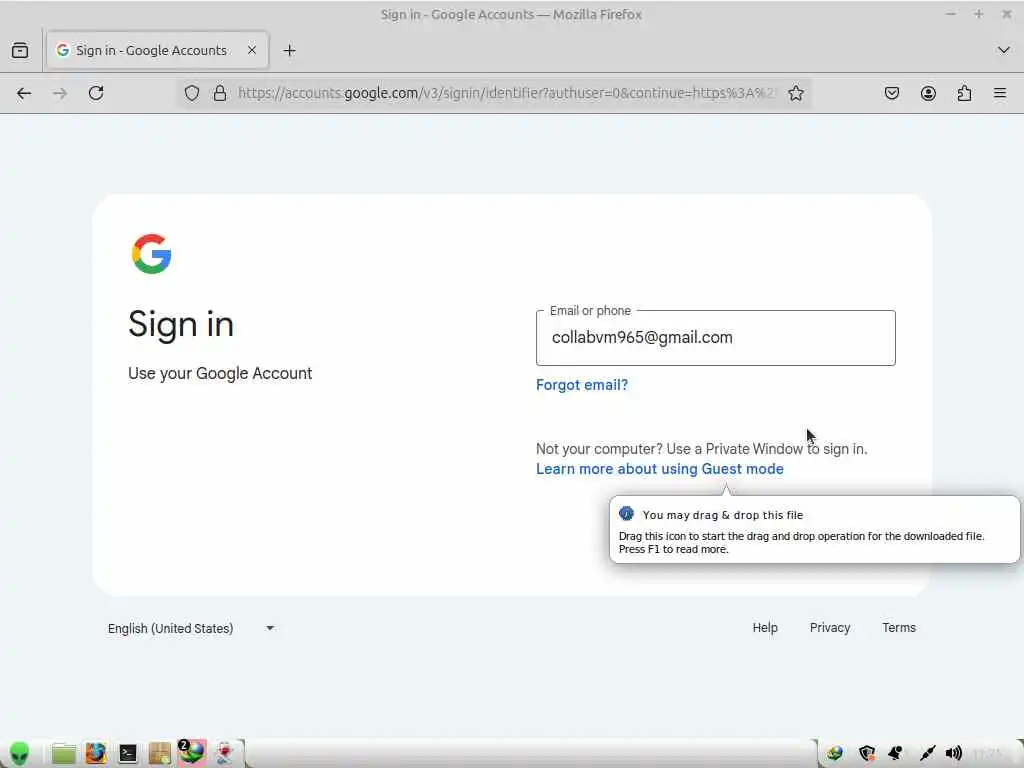Image resolution: width=1024 pixels, height=768 pixels.
Task: Open the Firefox View icon left of tabs
Action: click(20, 50)
